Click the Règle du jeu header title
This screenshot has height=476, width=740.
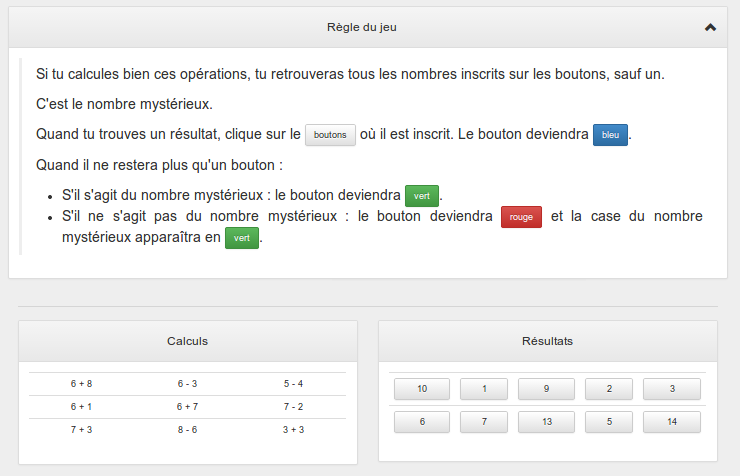[368, 28]
